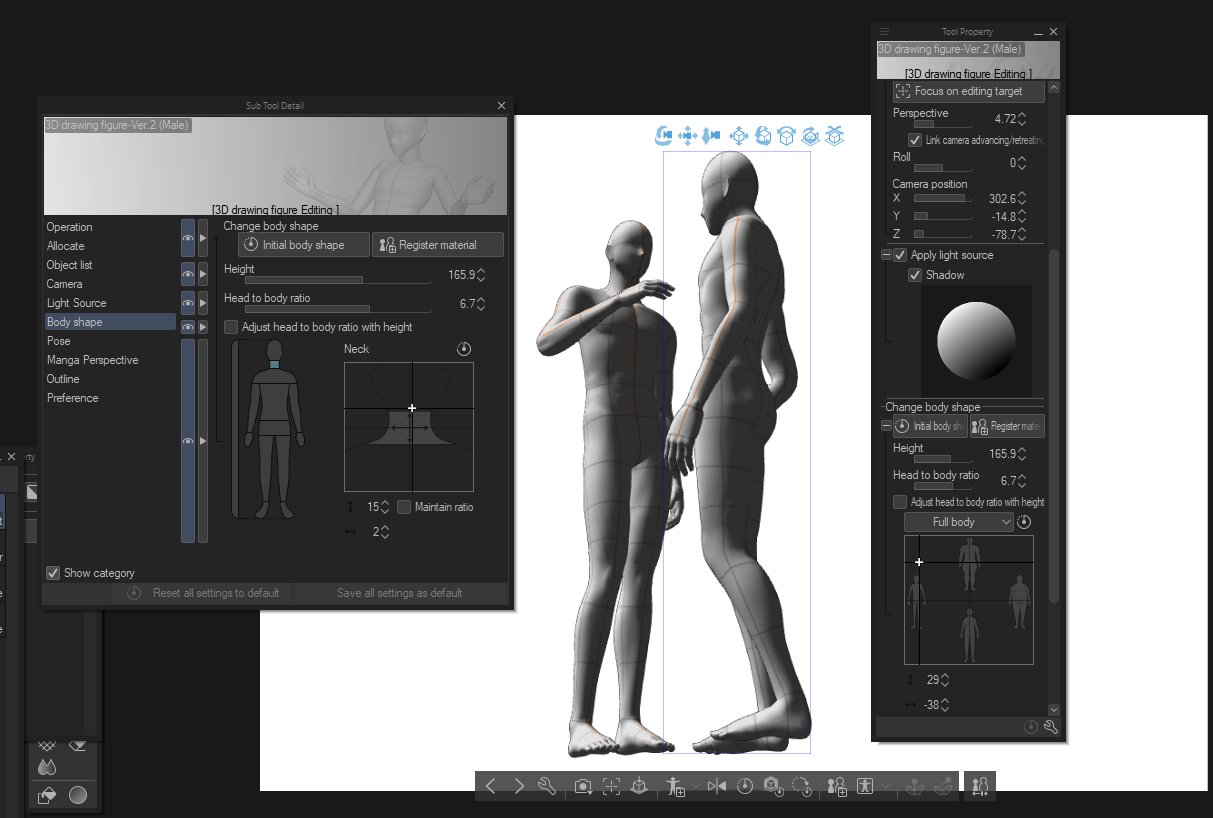Click Camera position X stepper
Screen dimensions: 1213x818
pos(1022,199)
